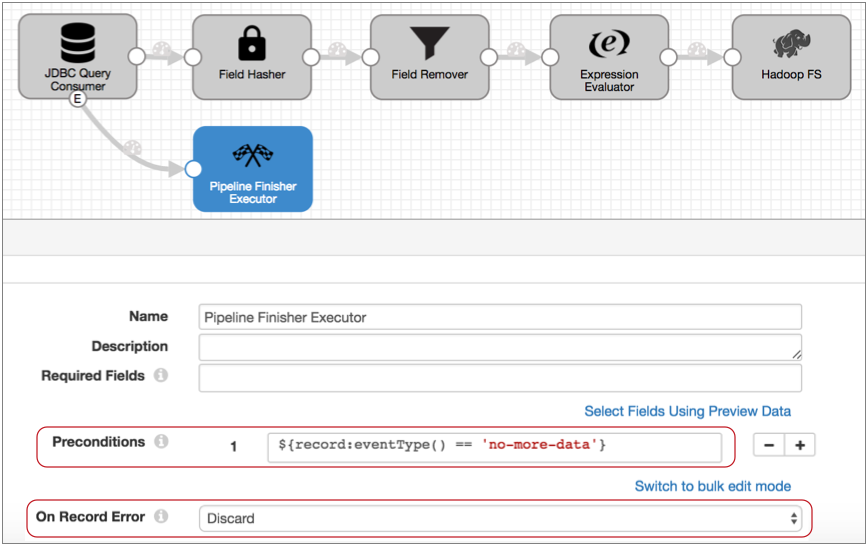Click the Required Fields info icon

tap(161, 376)
